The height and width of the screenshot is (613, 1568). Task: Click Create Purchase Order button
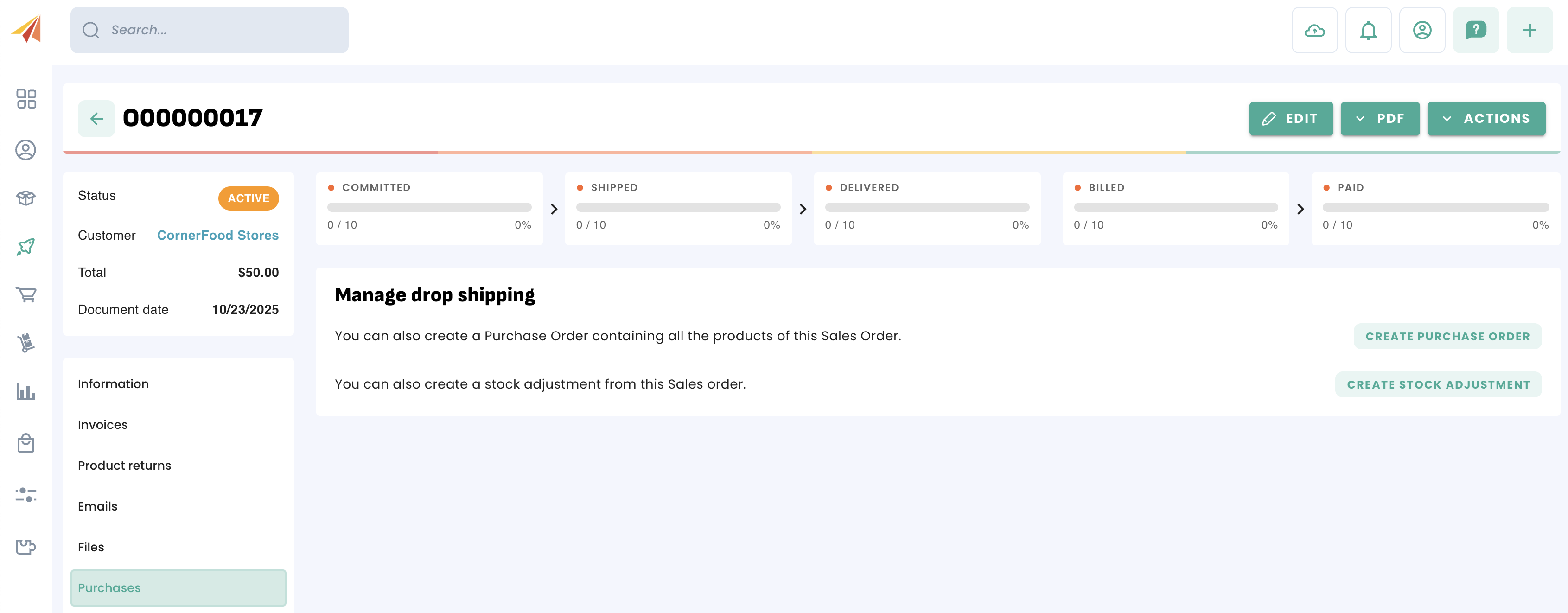coord(1447,337)
